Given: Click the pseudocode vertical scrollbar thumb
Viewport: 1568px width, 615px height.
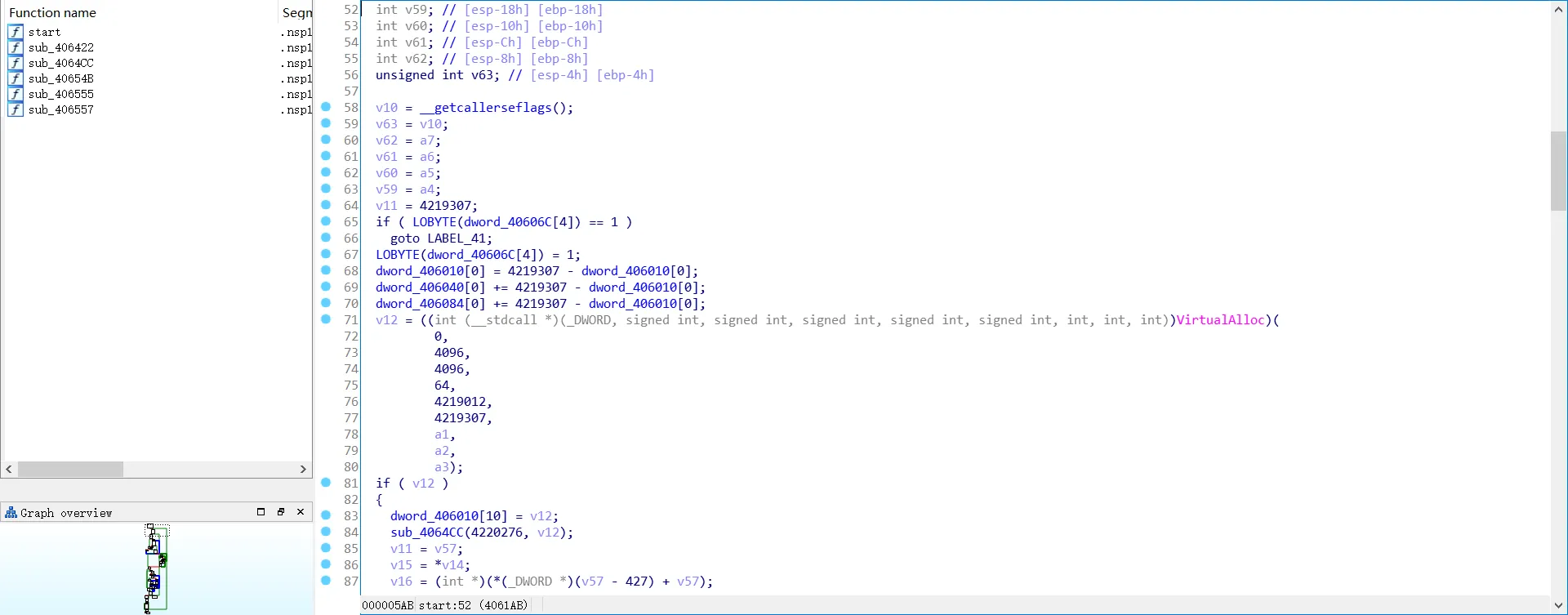Looking at the screenshot, I should [x=1558, y=171].
